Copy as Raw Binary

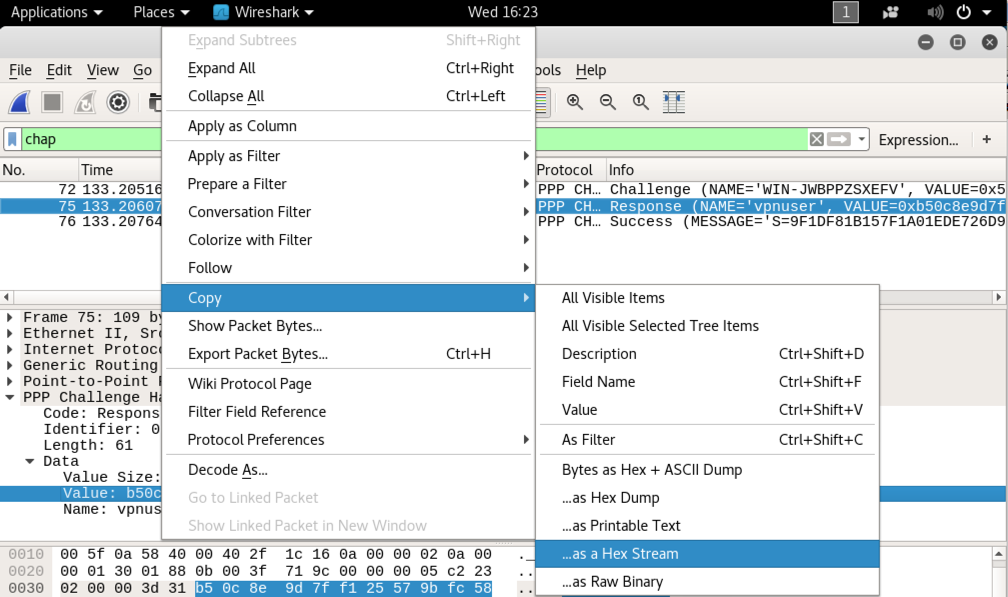(x=707, y=582)
